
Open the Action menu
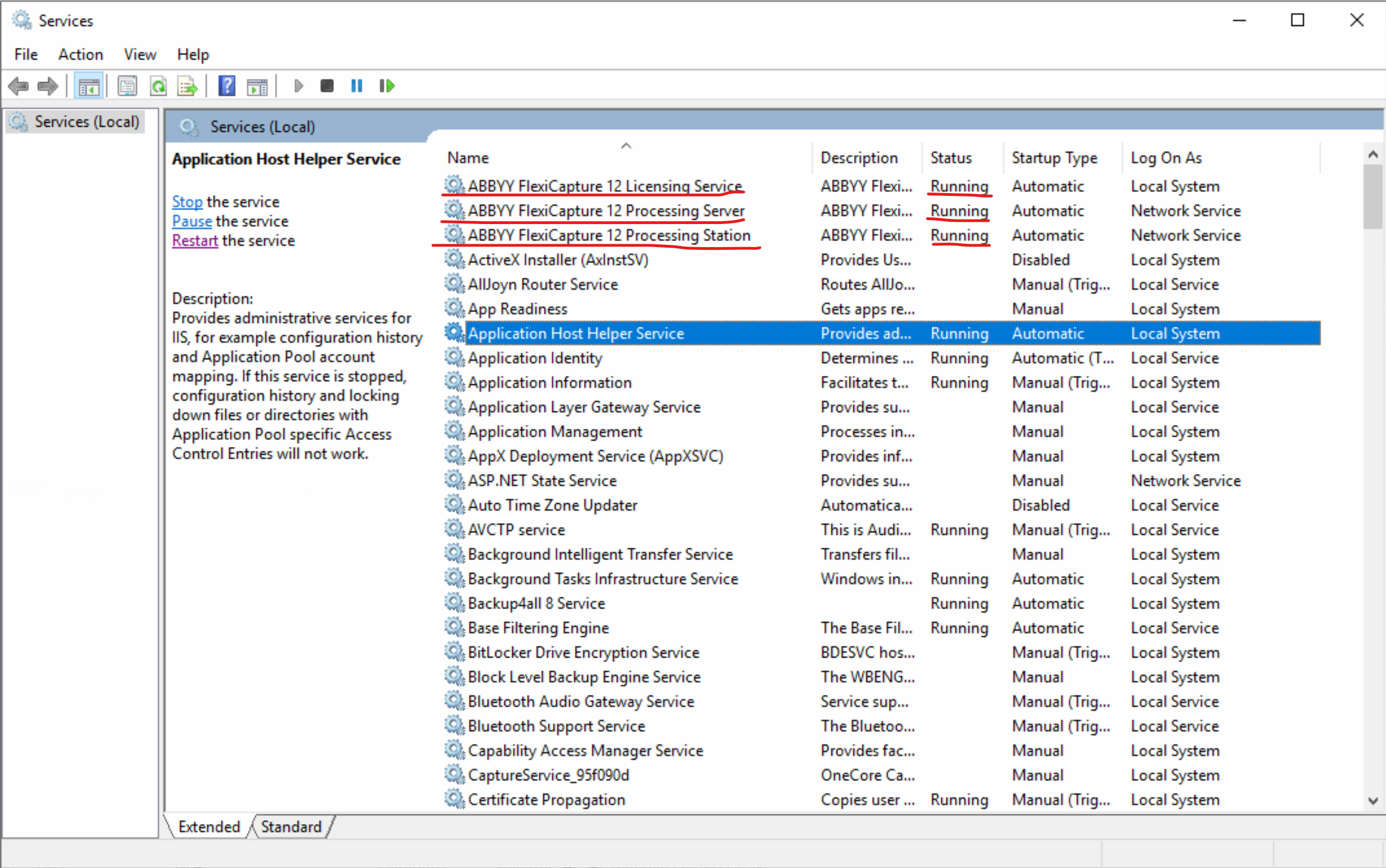click(x=81, y=55)
